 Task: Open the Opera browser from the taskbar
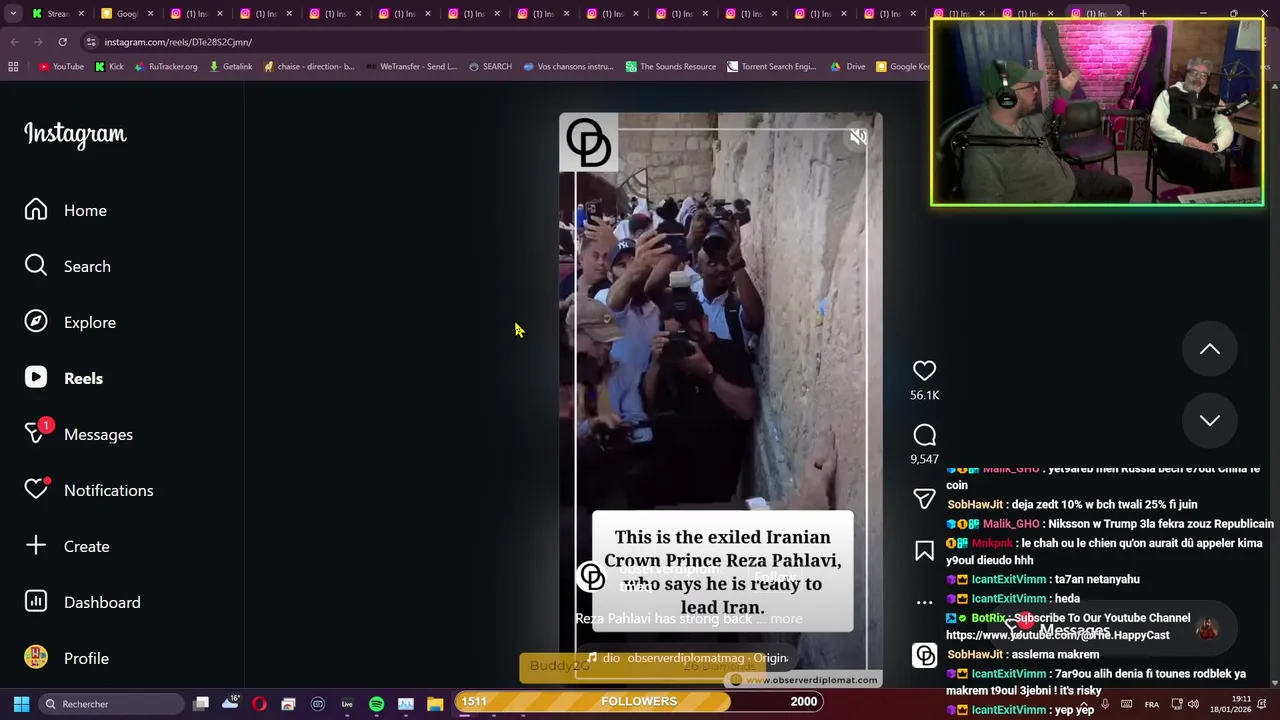tap(259, 704)
